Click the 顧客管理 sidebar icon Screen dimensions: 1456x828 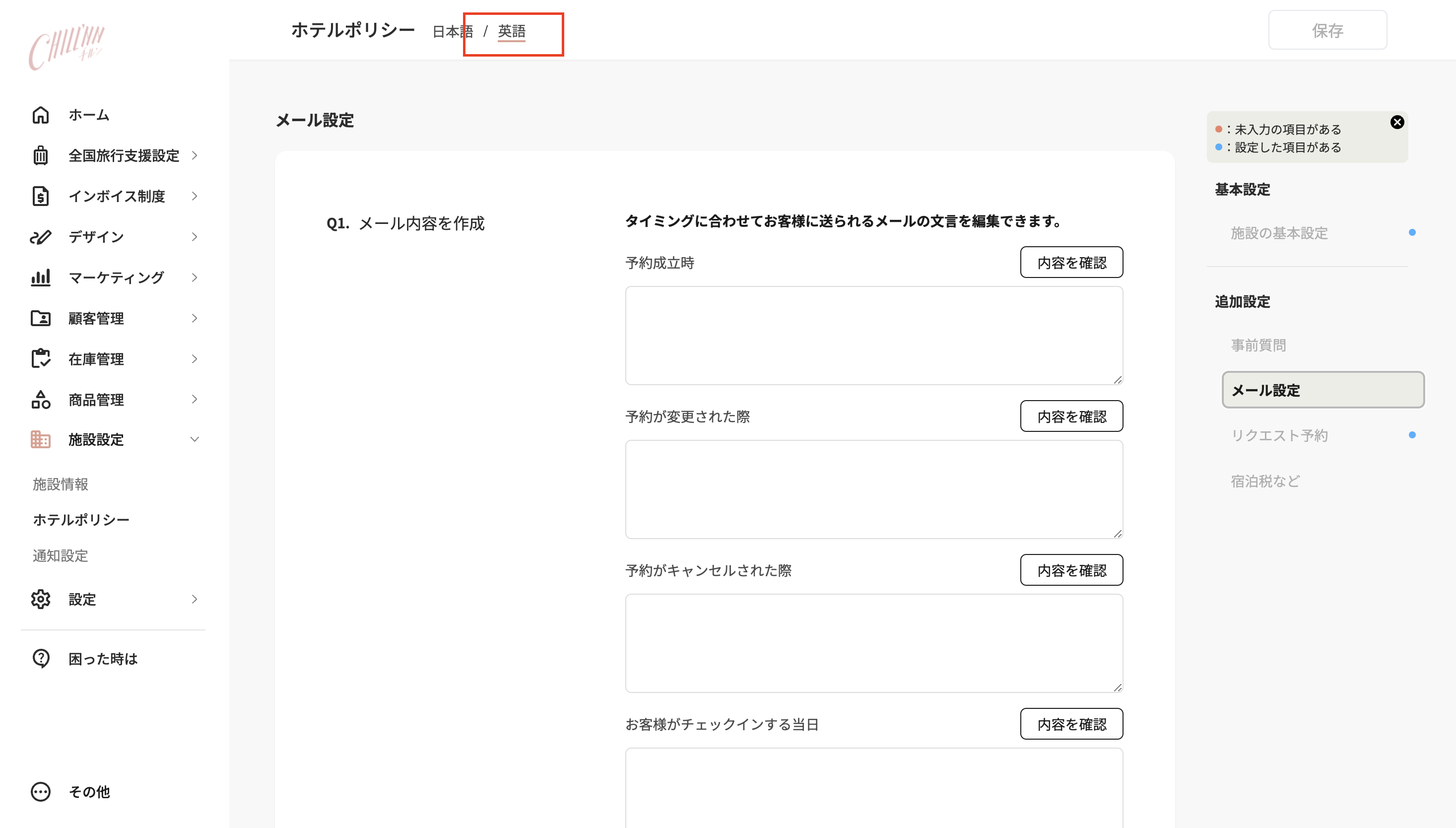(x=40, y=318)
